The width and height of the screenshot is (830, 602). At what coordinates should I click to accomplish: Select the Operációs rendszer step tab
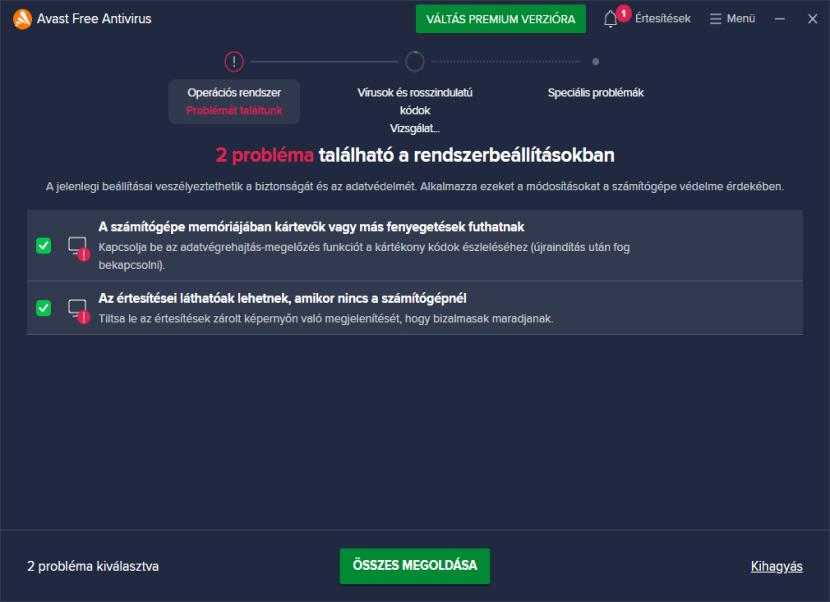(x=234, y=101)
